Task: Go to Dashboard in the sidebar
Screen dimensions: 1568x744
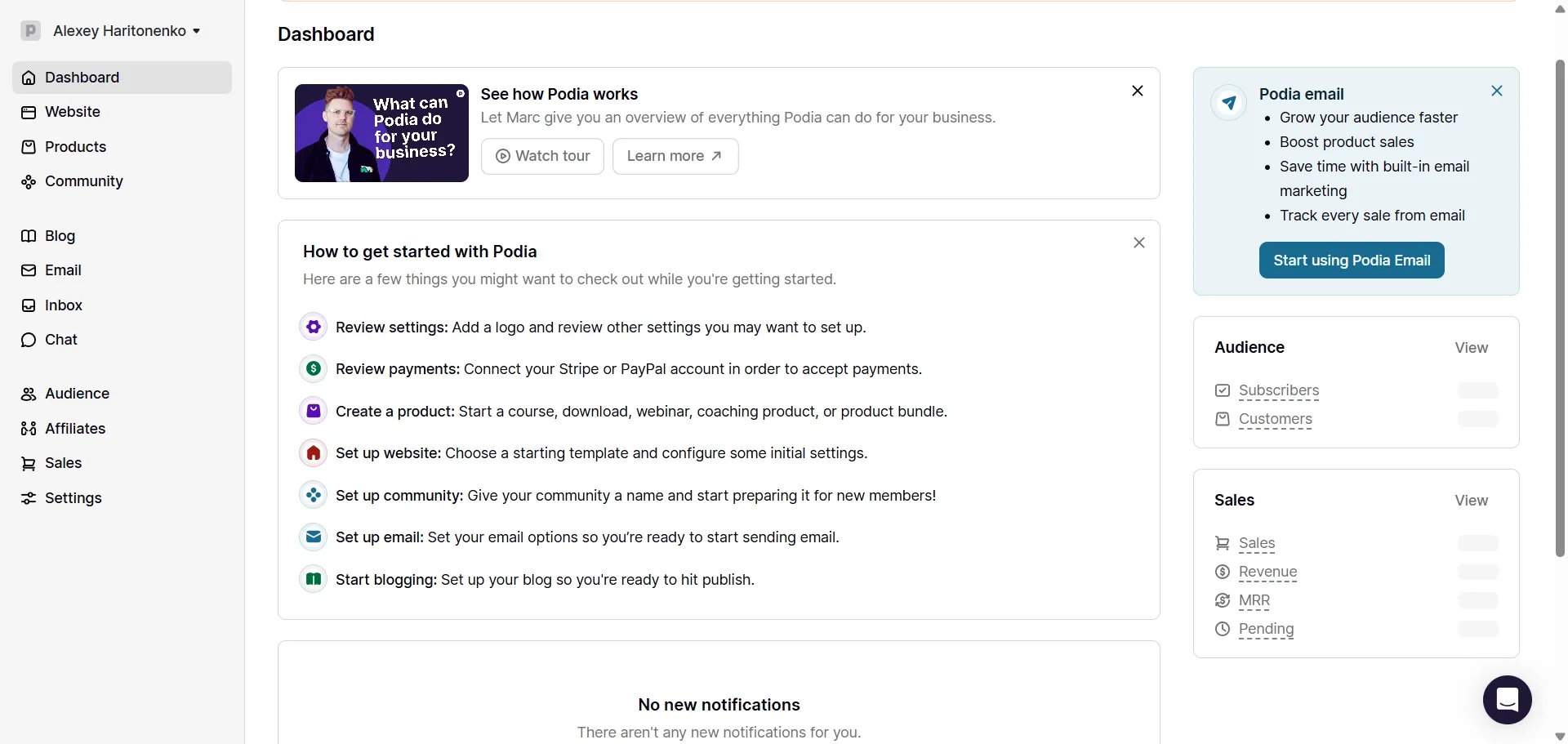Action: coord(122,78)
